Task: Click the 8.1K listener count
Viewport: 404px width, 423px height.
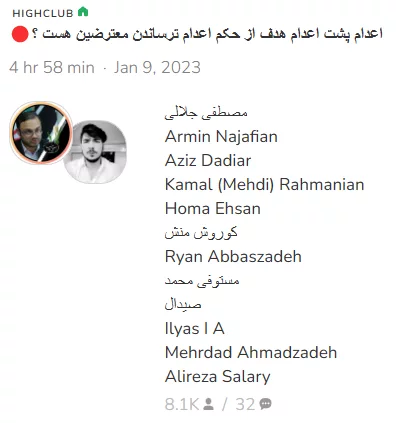Action: tap(182, 404)
